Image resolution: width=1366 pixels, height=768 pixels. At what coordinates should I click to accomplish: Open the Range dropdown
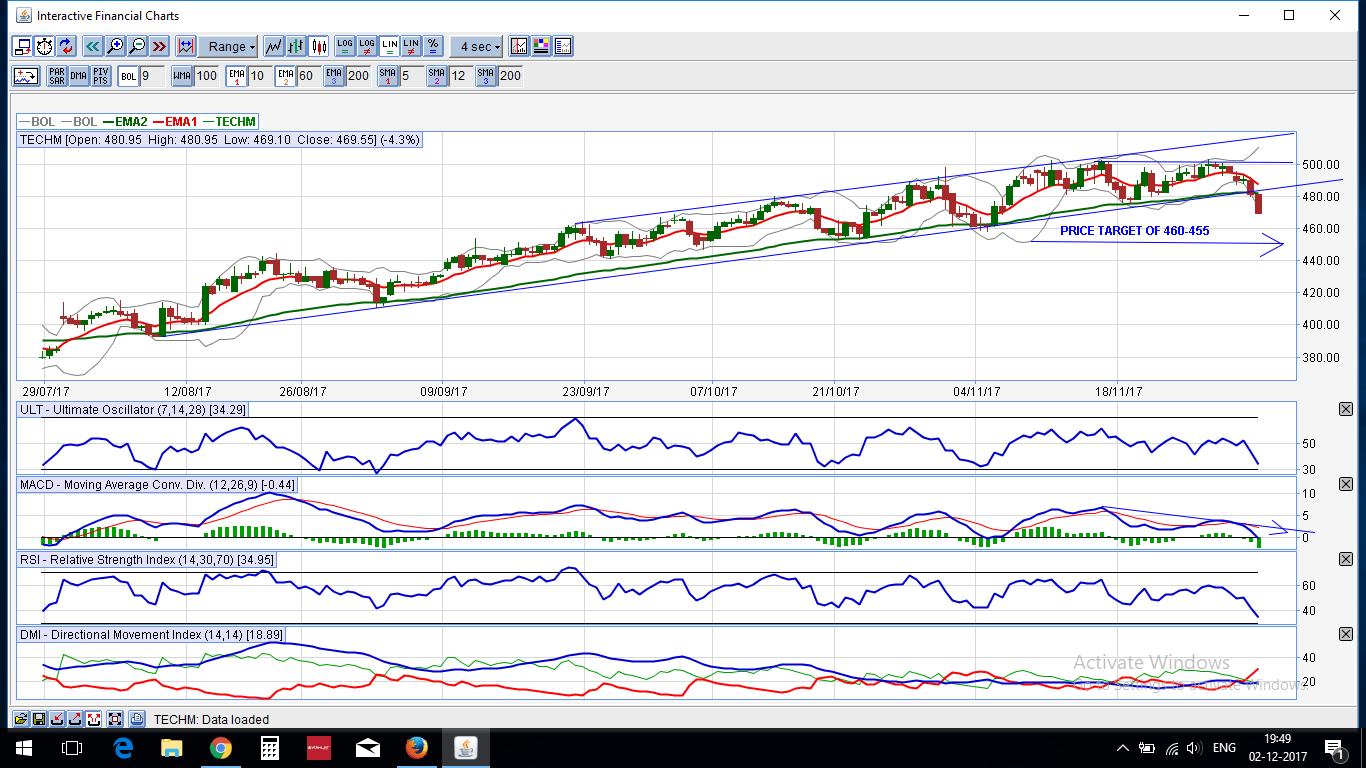pyautogui.click(x=228, y=46)
